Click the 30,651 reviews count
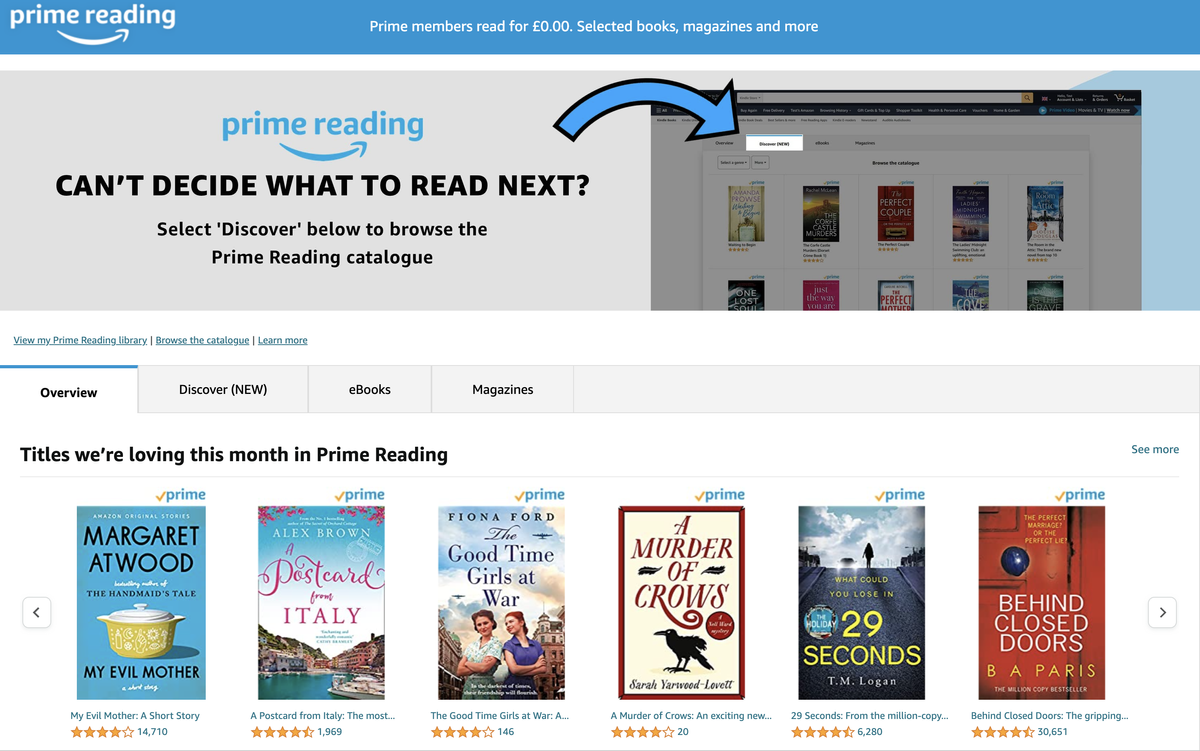Screen dimensions: 1200x751 pyautogui.click(x=1052, y=732)
